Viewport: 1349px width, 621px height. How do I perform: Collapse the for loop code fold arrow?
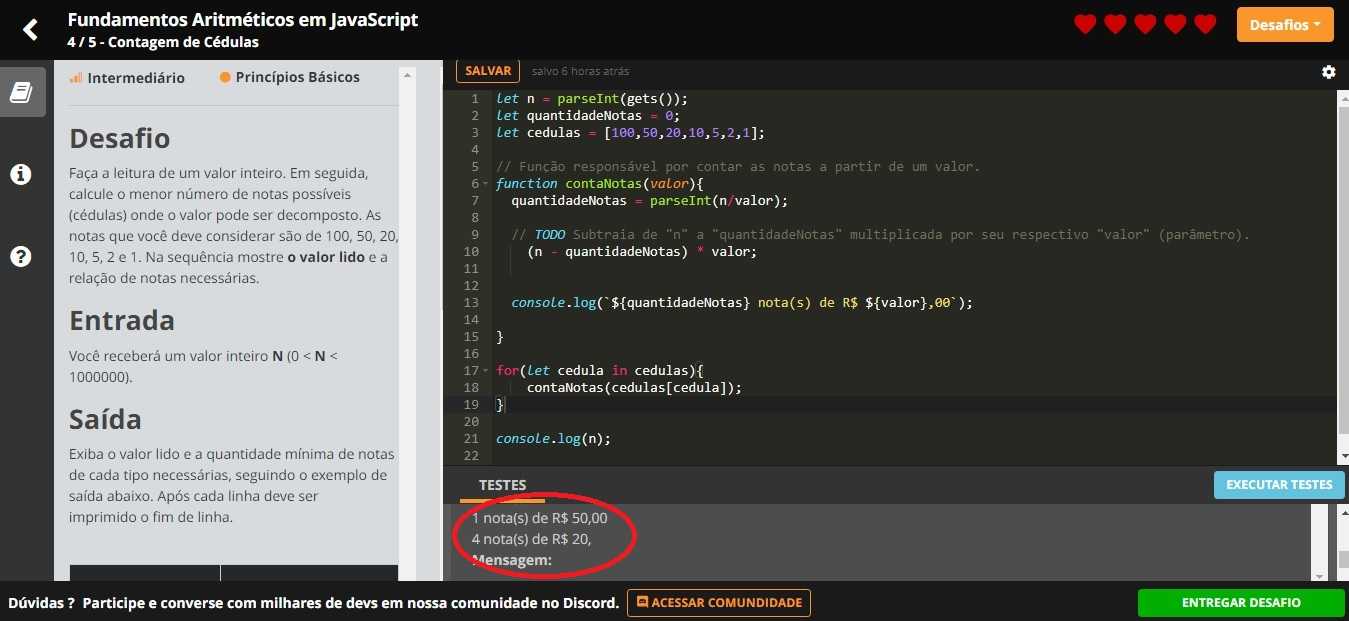[486, 370]
